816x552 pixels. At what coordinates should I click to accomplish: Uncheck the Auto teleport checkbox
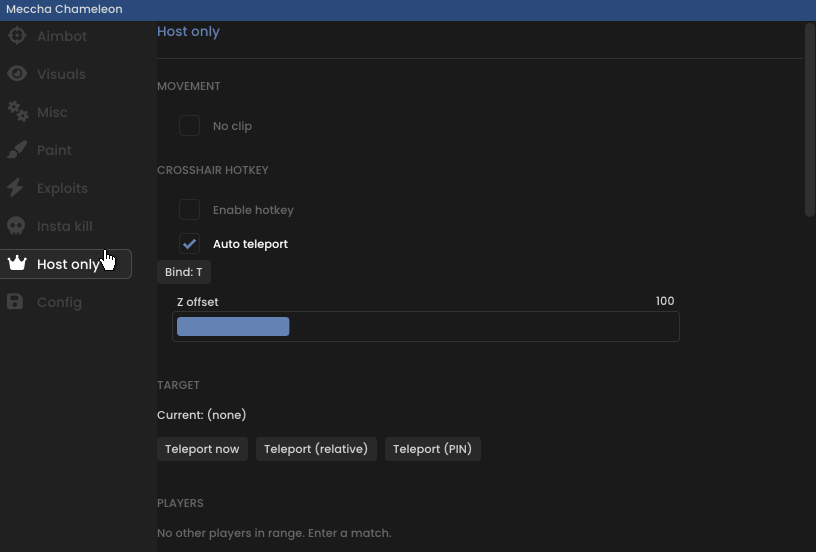189,243
